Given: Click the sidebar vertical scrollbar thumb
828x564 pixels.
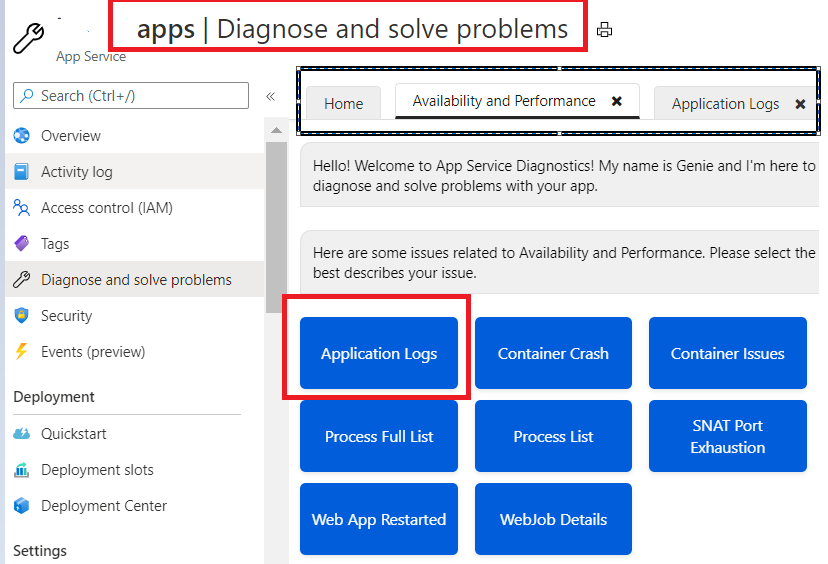Looking at the screenshot, I should tap(276, 227).
